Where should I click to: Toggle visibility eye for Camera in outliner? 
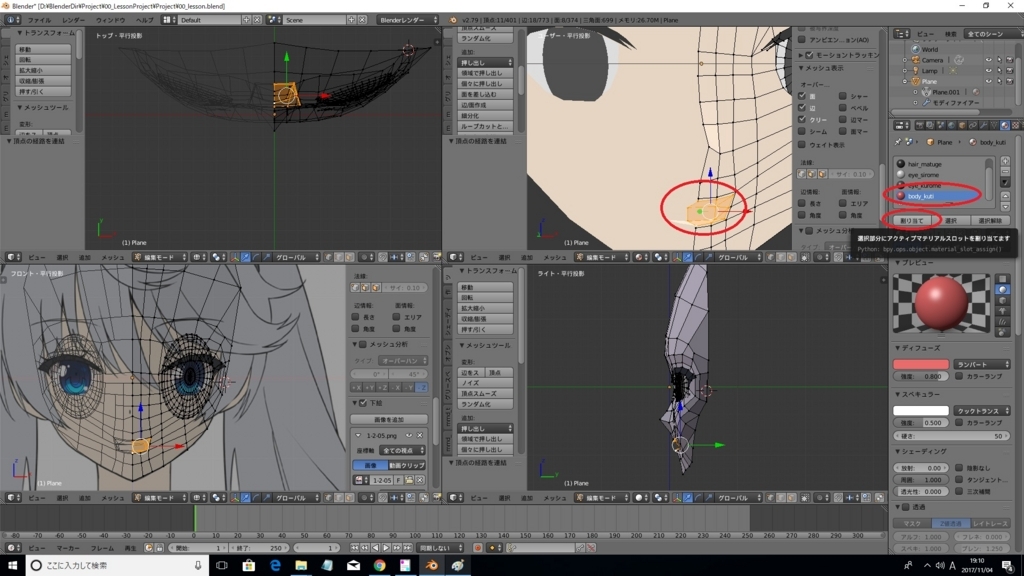point(988,60)
